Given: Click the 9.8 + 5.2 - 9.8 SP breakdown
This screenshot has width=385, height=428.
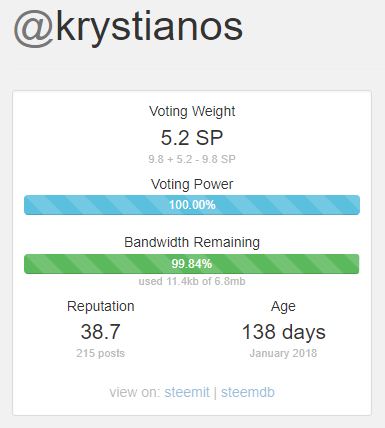Looking at the screenshot, I should (192, 159).
